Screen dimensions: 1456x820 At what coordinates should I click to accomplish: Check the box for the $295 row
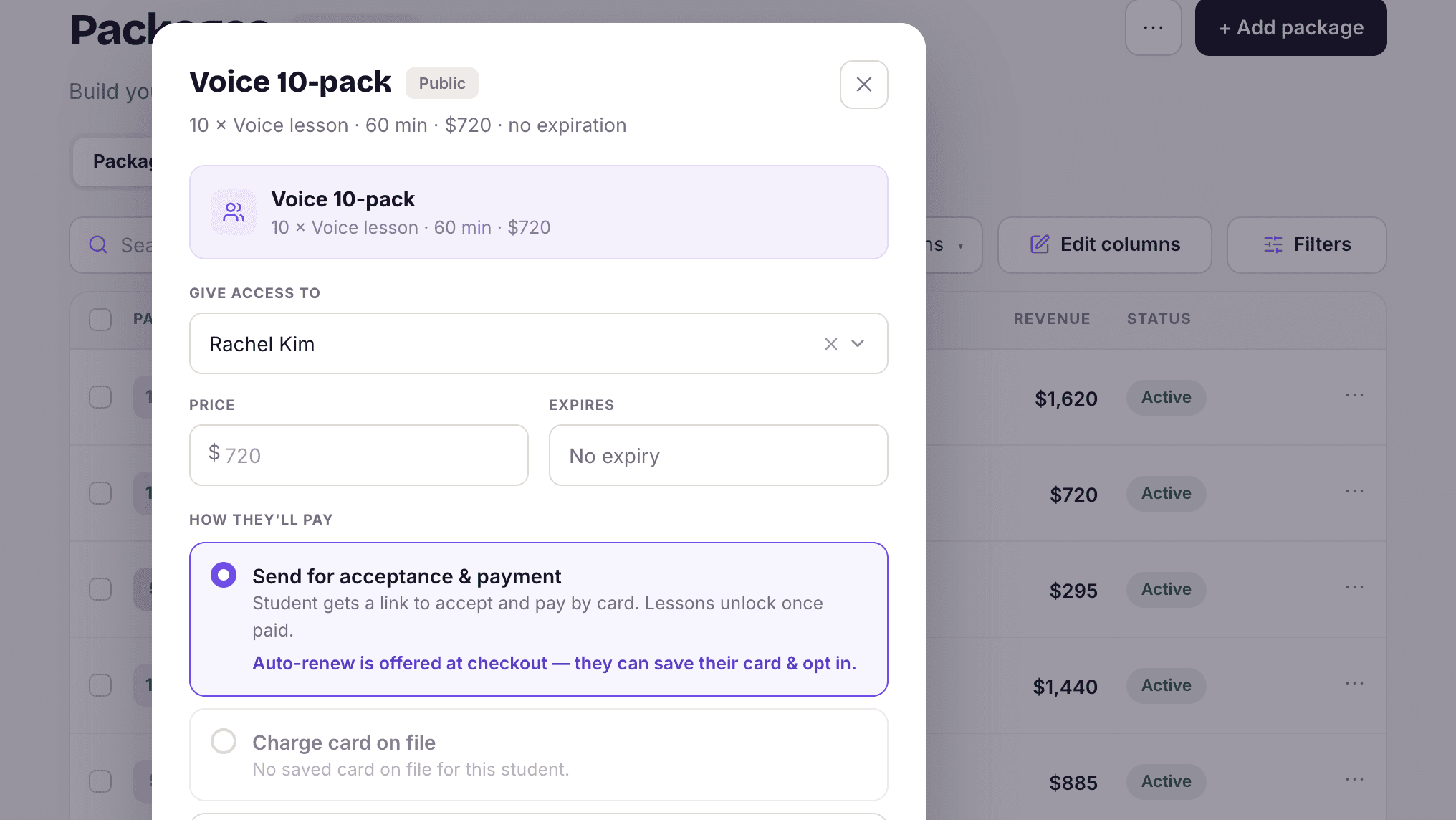tap(100, 589)
